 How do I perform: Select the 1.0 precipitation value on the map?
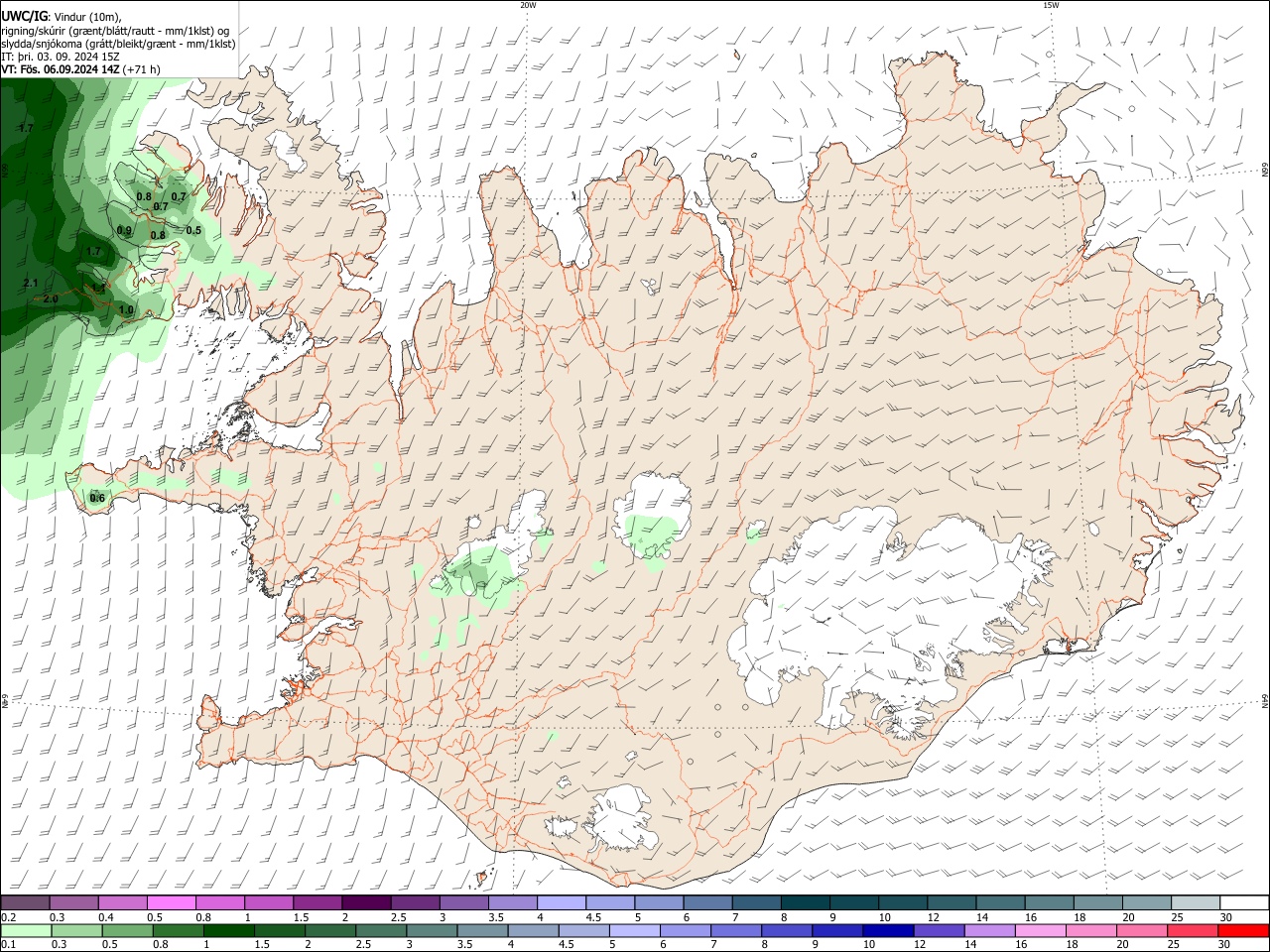pyautogui.click(x=126, y=310)
